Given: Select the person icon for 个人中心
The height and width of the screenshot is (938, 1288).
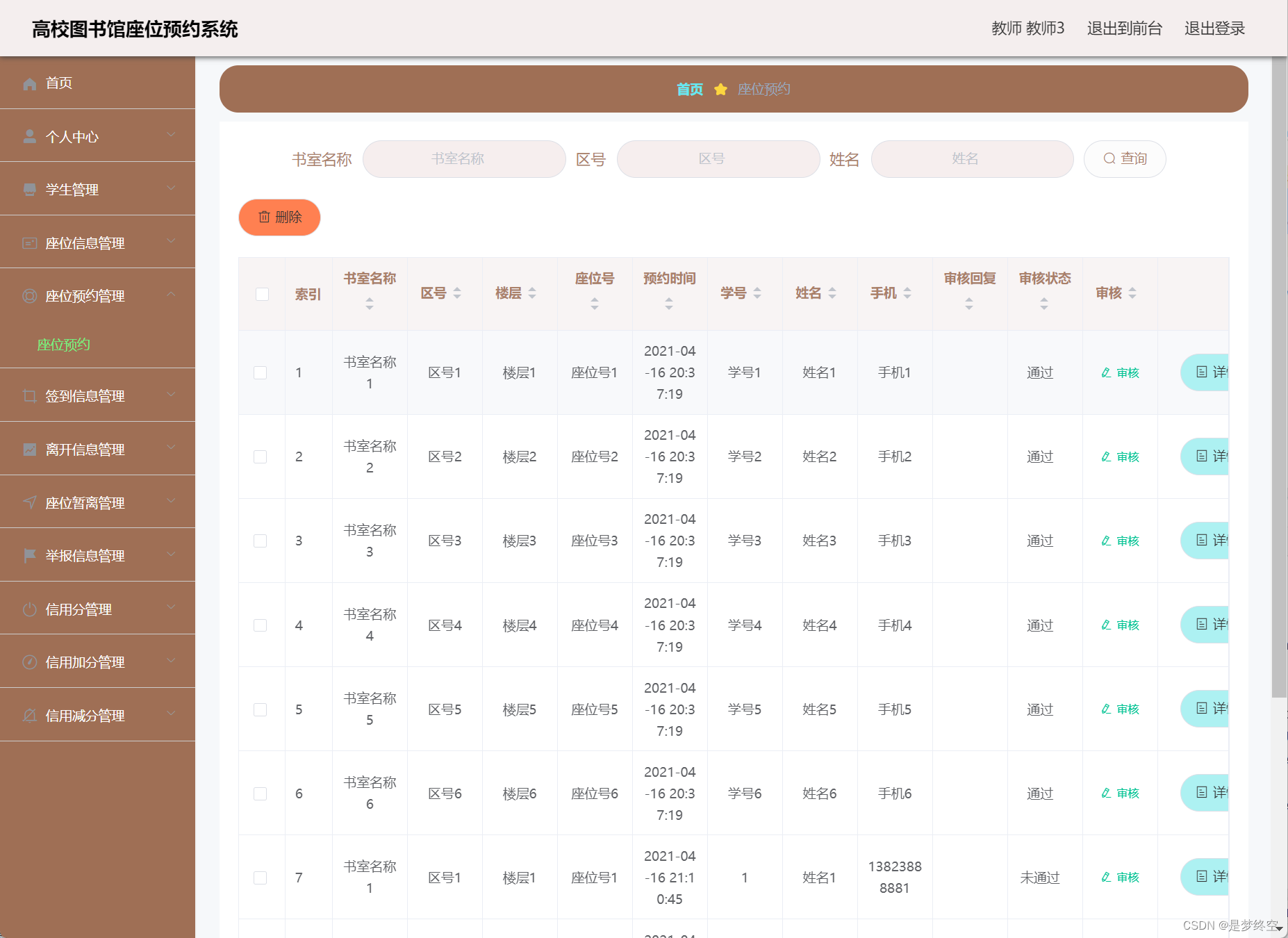Looking at the screenshot, I should [x=29, y=135].
